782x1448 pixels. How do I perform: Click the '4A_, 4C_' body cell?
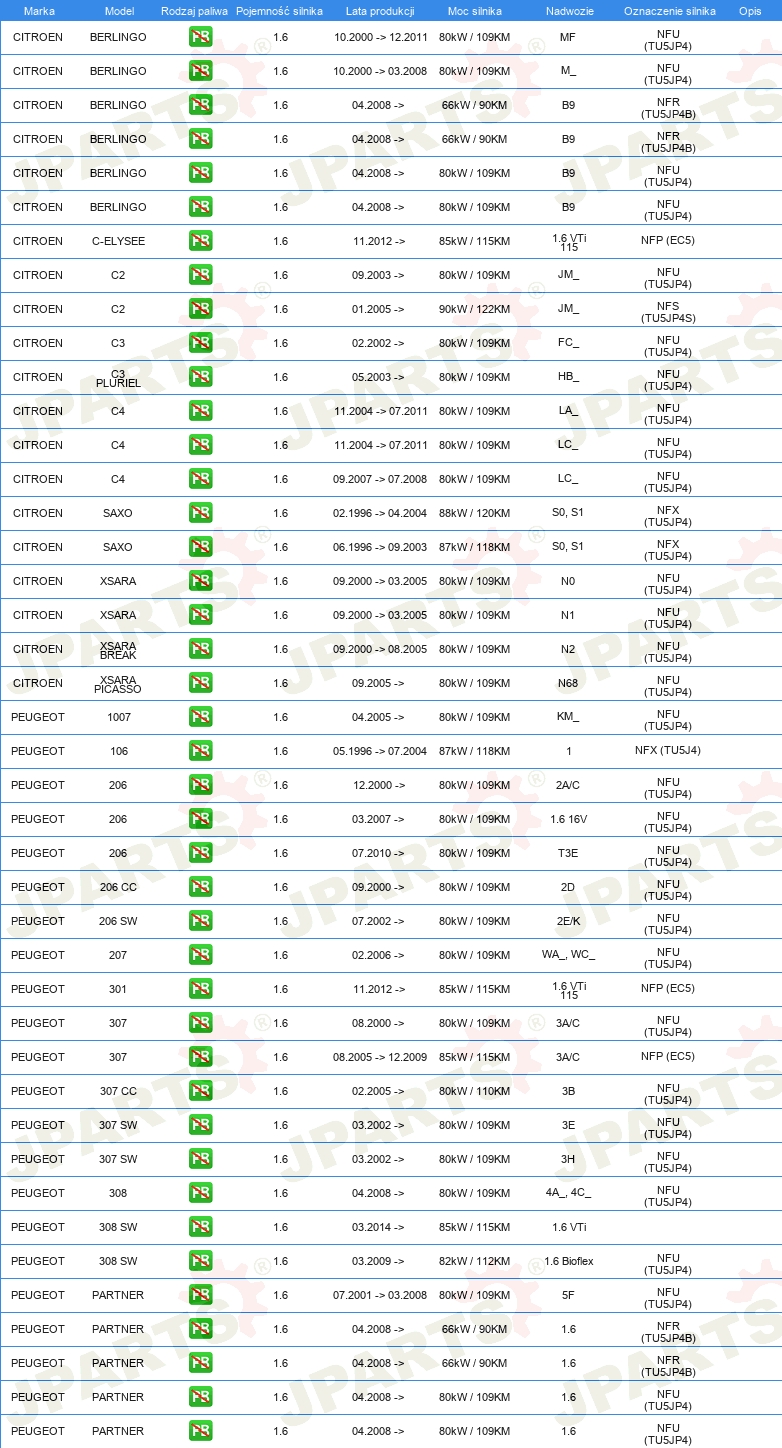point(568,1193)
